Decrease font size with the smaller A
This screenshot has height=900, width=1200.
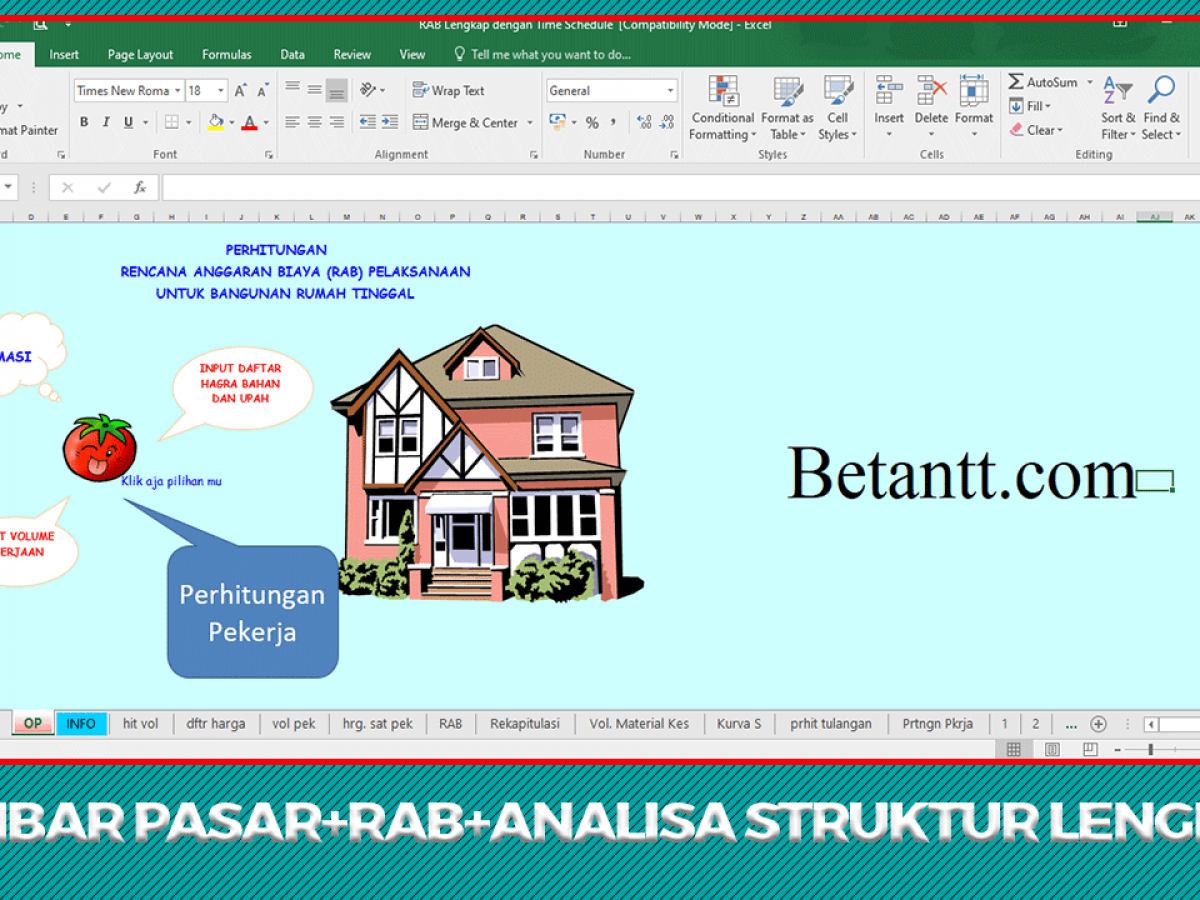(262, 91)
